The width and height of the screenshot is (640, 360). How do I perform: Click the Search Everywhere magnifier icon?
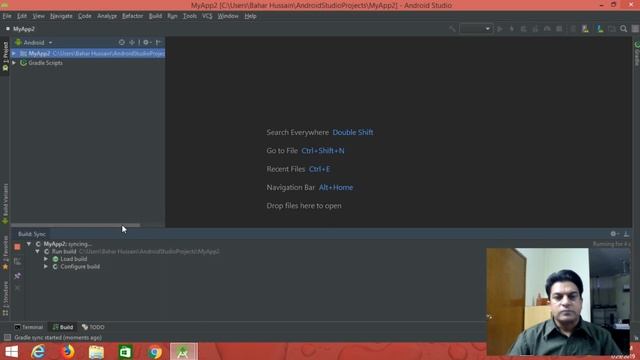click(x=624, y=29)
